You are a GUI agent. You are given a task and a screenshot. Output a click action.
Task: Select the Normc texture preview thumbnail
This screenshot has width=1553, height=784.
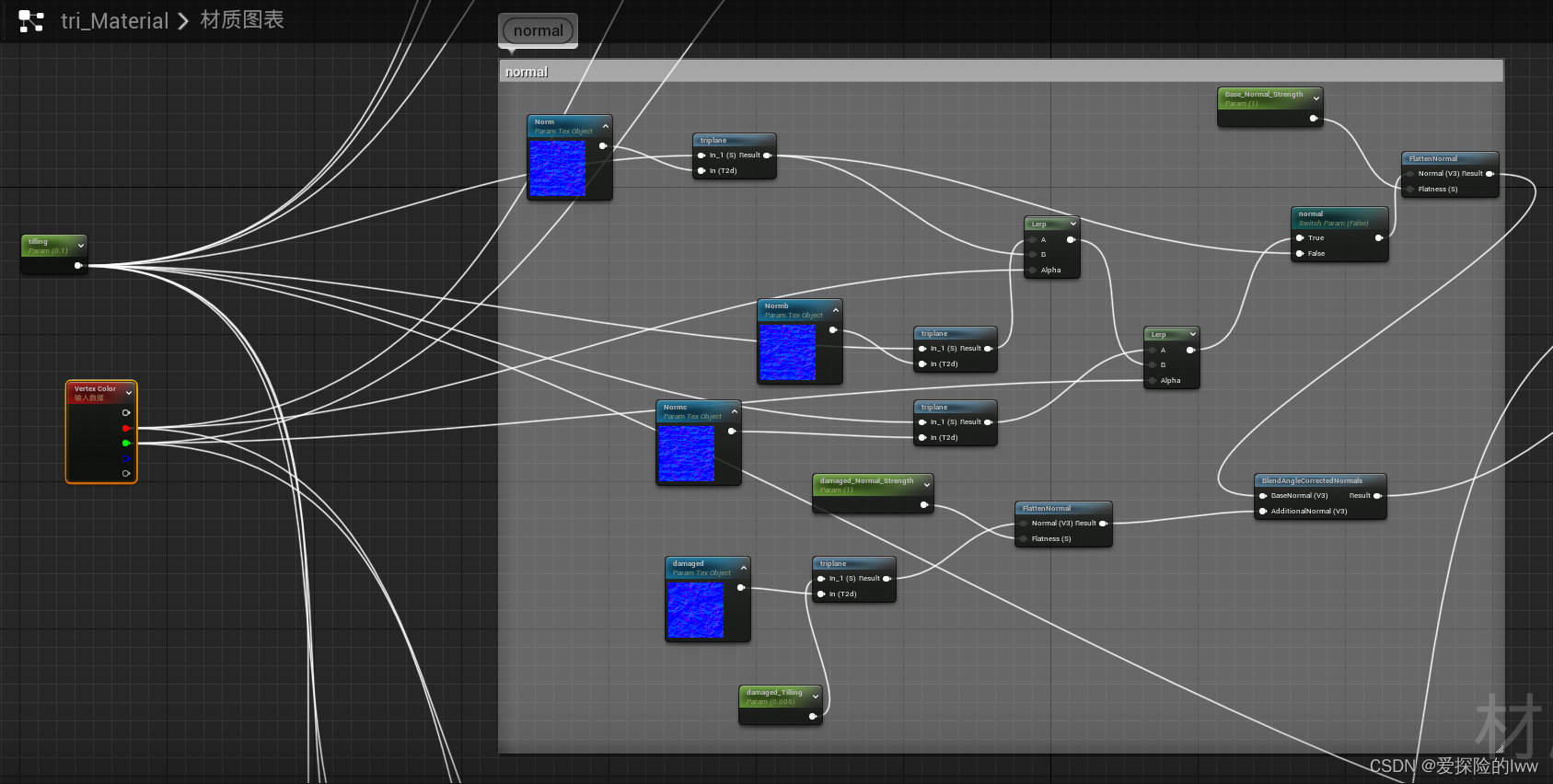686,454
